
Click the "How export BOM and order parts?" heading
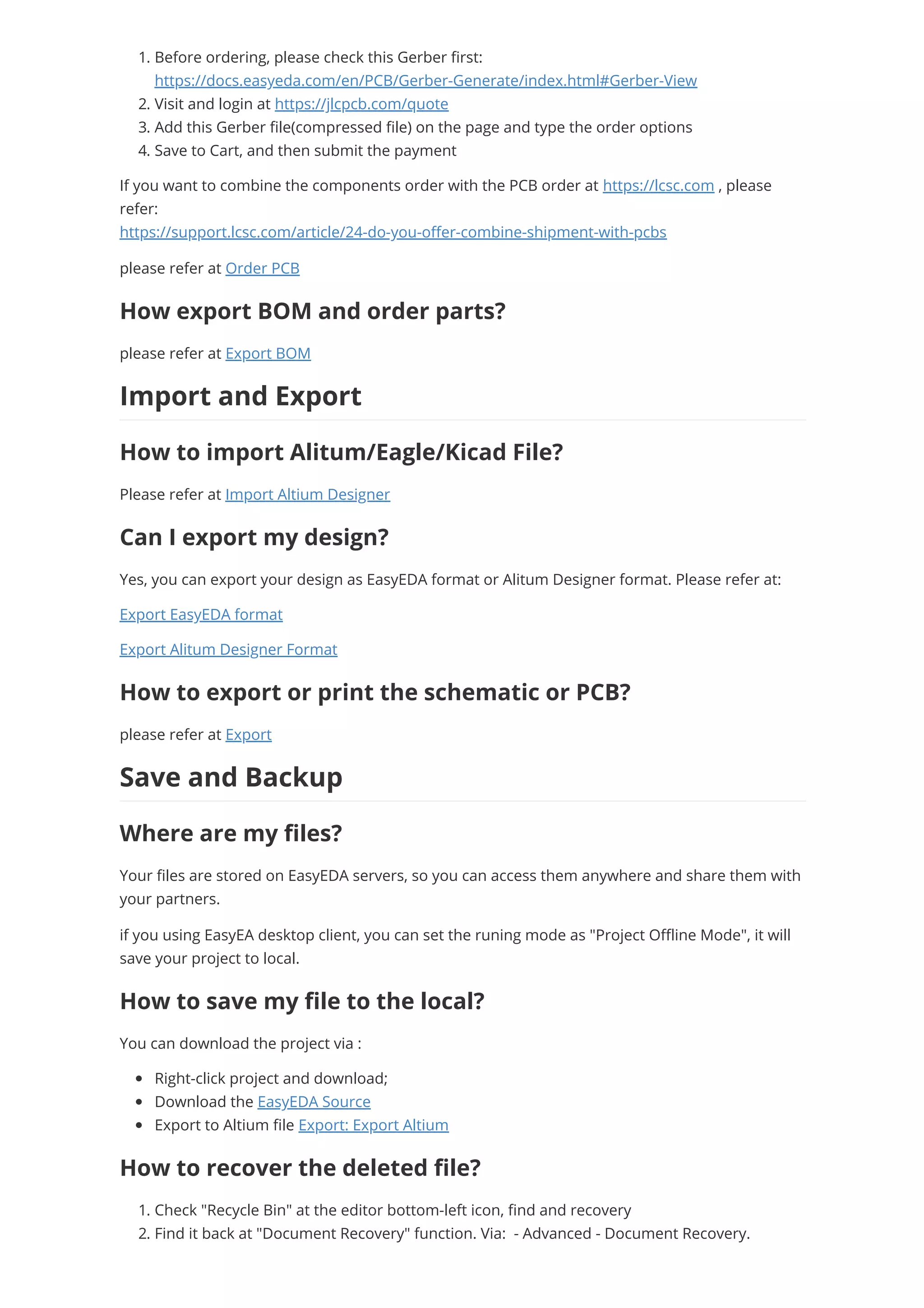(313, 311)
